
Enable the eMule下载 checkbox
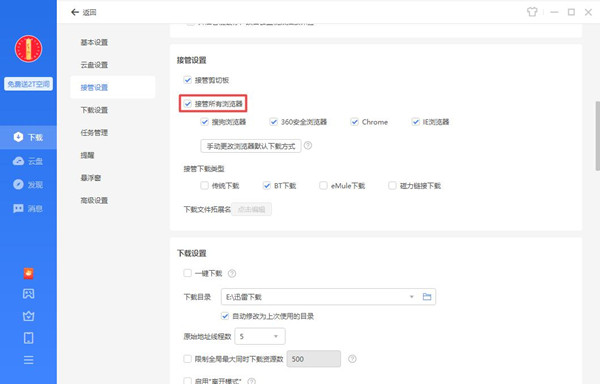323,185
